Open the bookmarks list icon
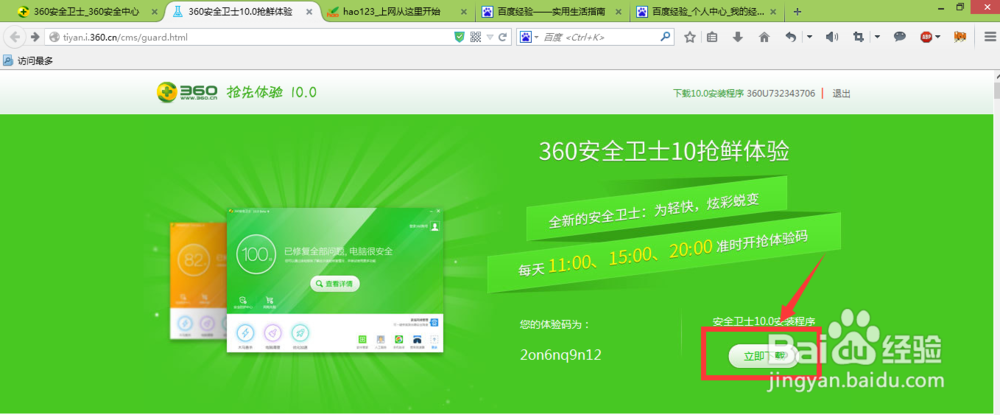1000x415 pixels. pos(712,38)
